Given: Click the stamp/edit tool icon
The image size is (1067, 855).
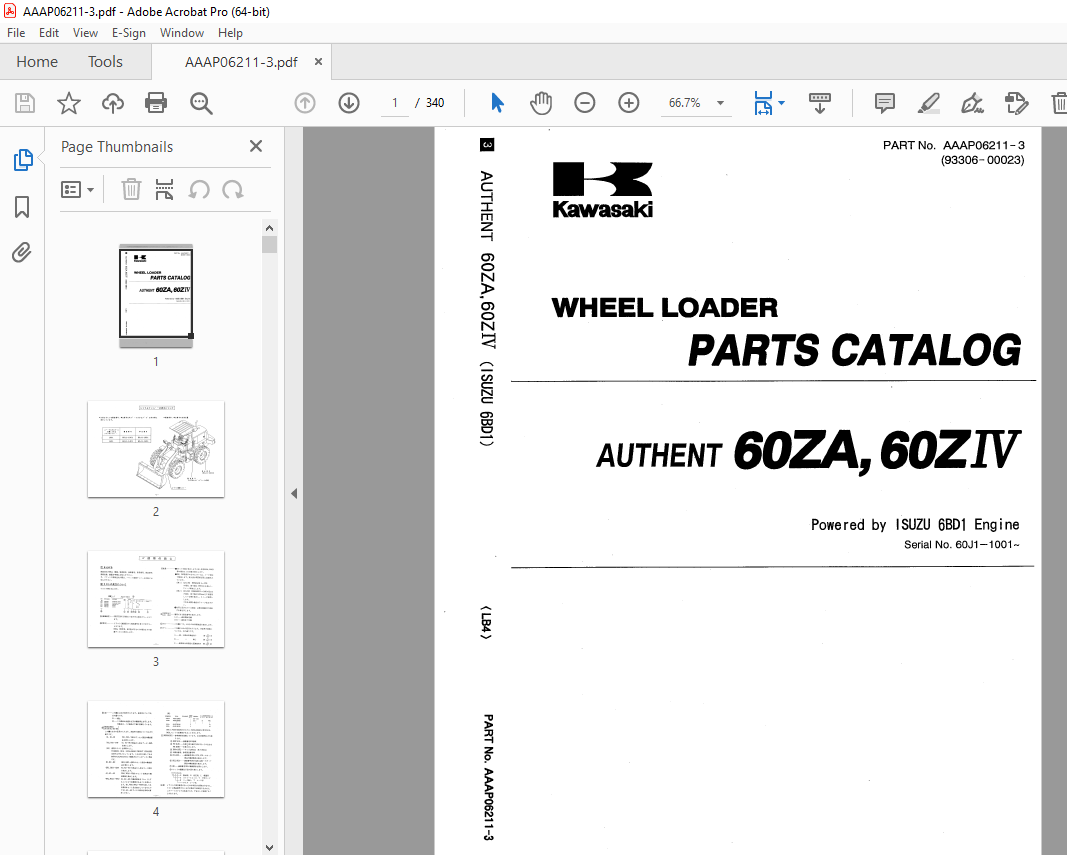Looking at the screenshot, I should click(1016, 103).
